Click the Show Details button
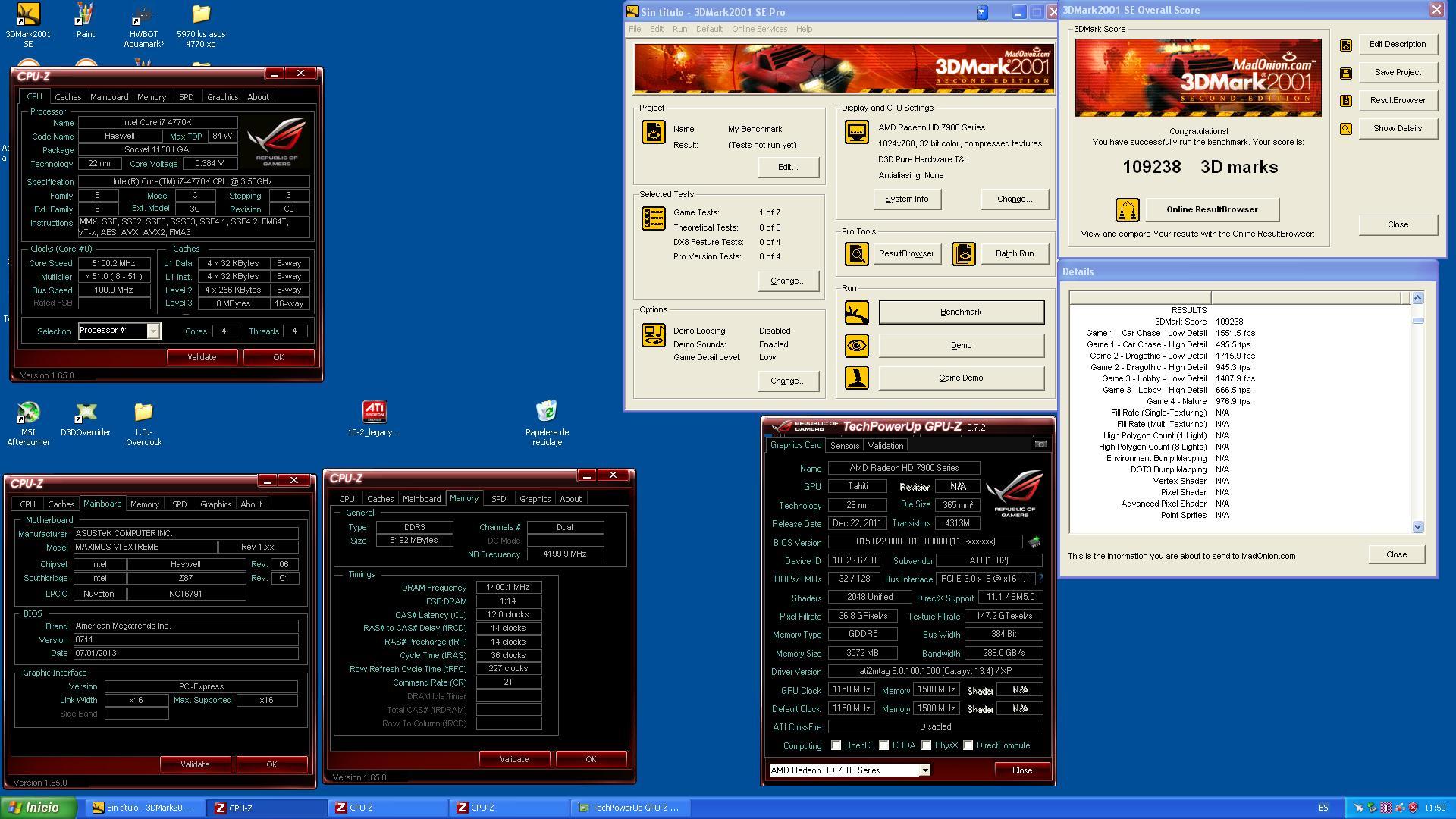Image resolution: width=1456 pixels, height=819 pixels. tap(1397, 128)
